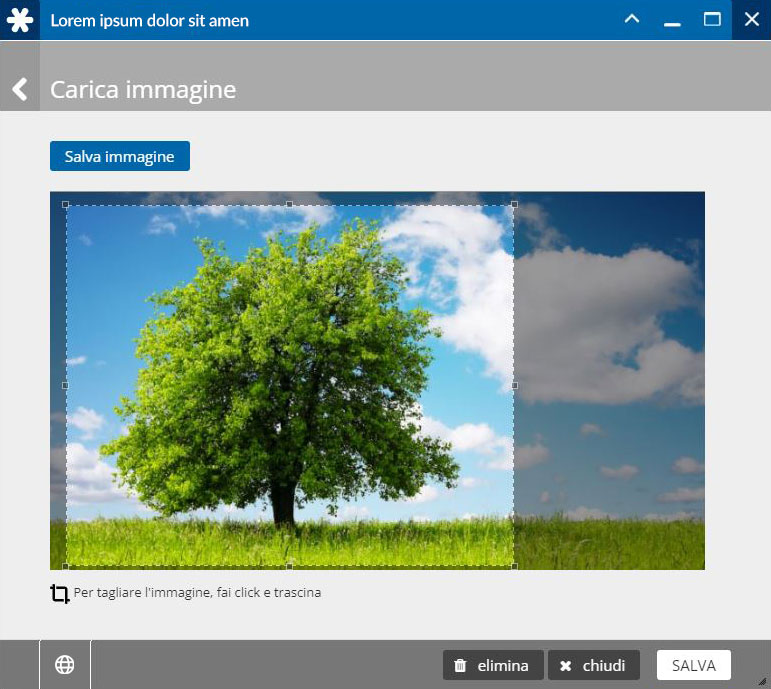Viewport: 771px width, 689px height.
Task: Click the top-middle crop handle
Action: tap(290, 205)
